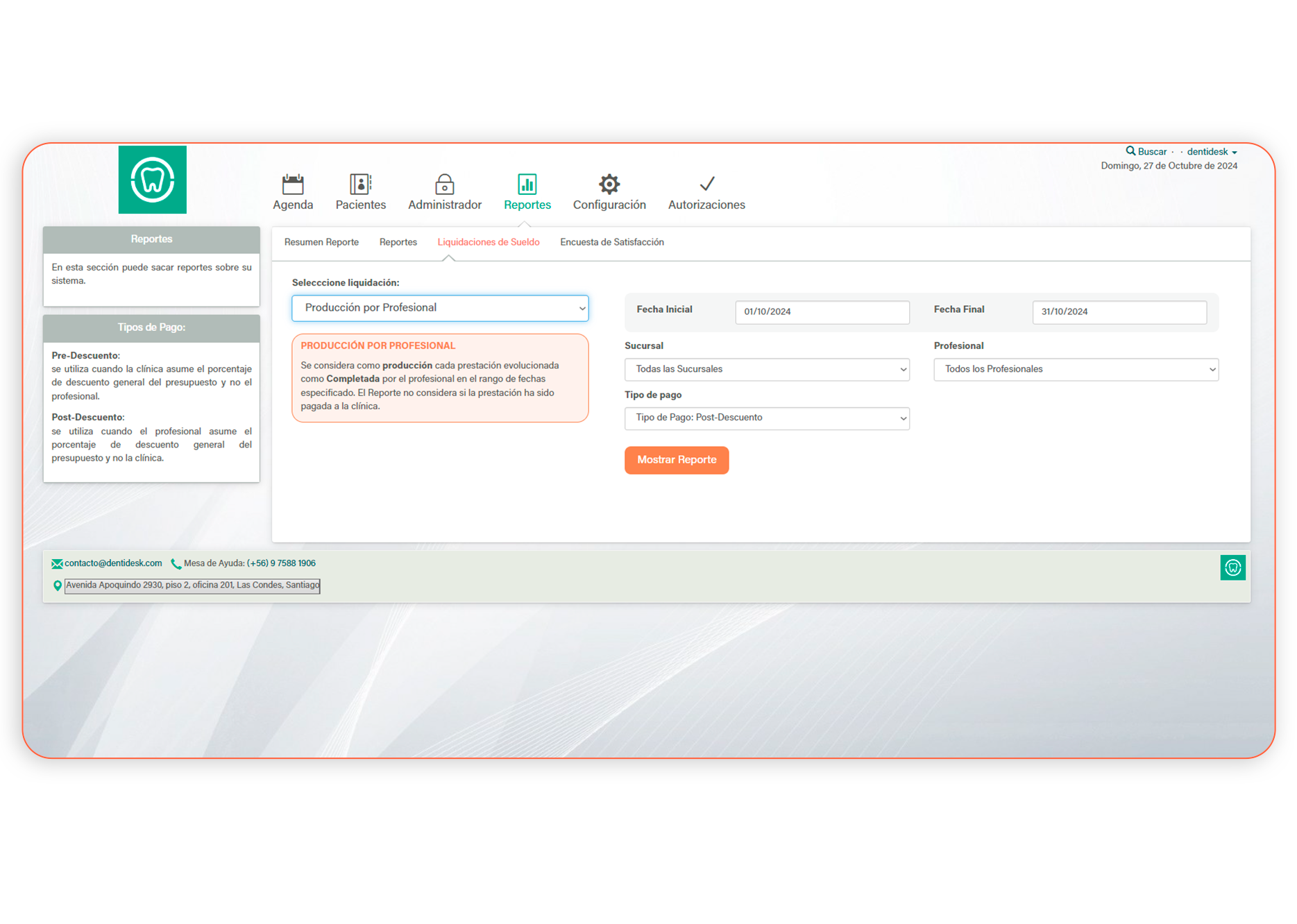Click the Fecha Final date field

(x=1119, y=312)
